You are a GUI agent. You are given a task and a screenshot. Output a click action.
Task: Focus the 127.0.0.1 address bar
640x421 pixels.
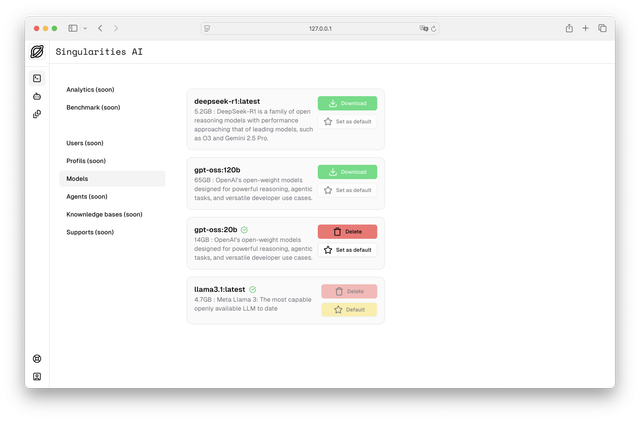tap(320, 29)
